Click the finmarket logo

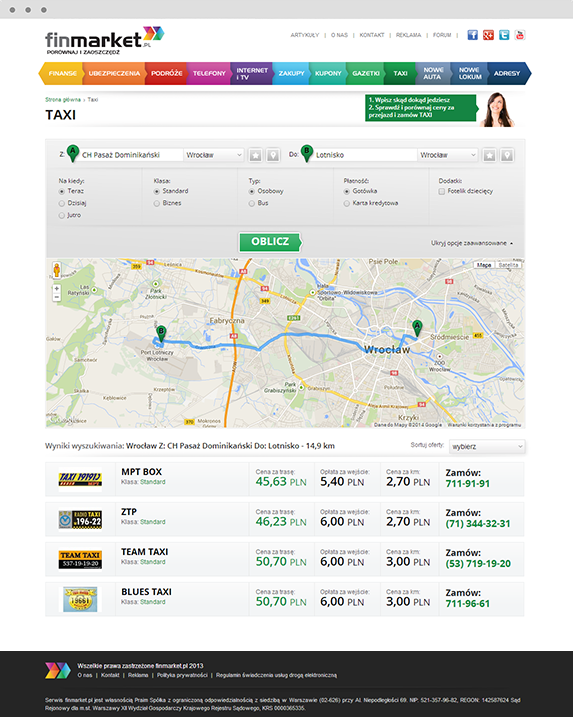(104, 40)
